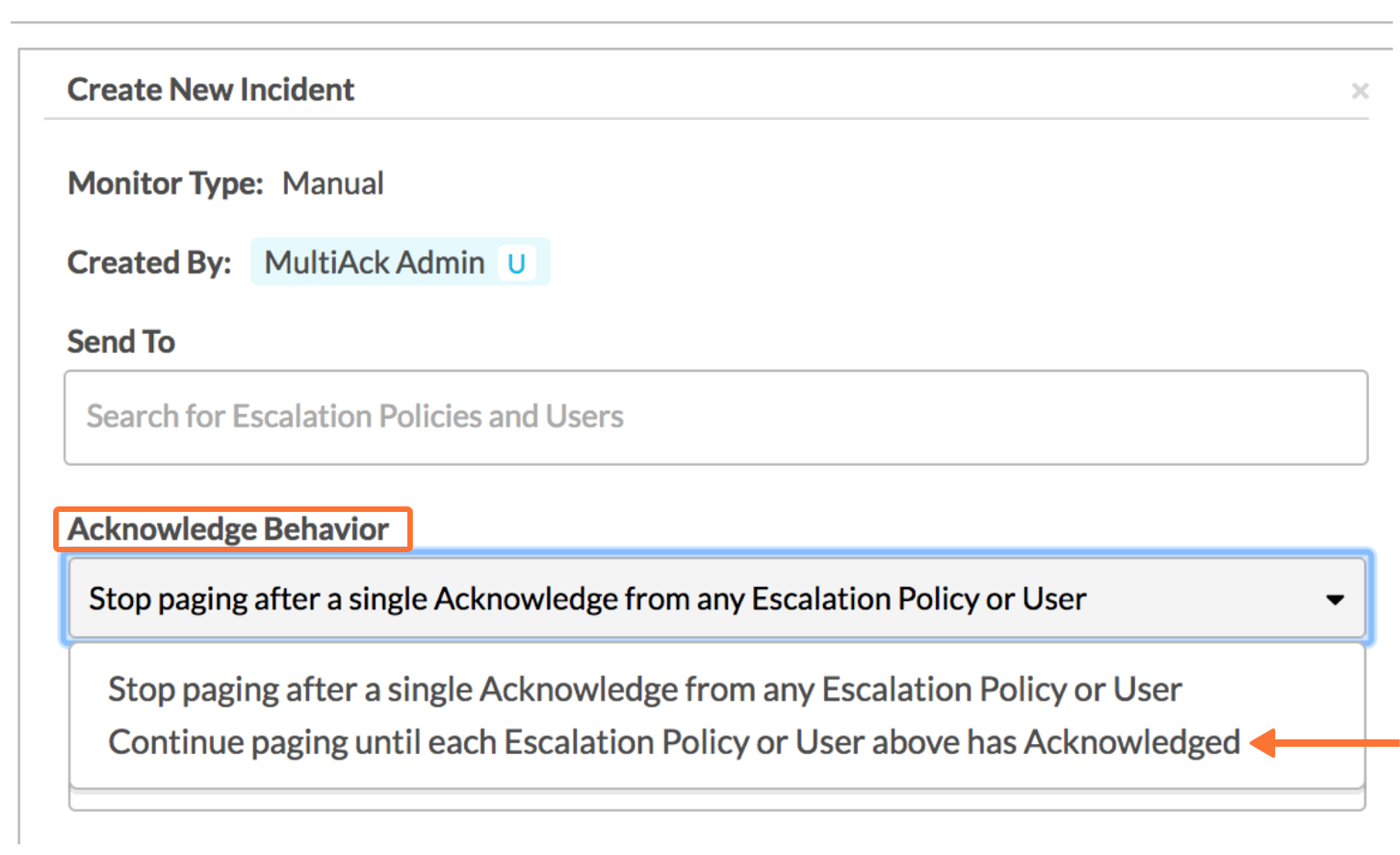Focus the Search for Escalation Policies field

click(716, 417)
